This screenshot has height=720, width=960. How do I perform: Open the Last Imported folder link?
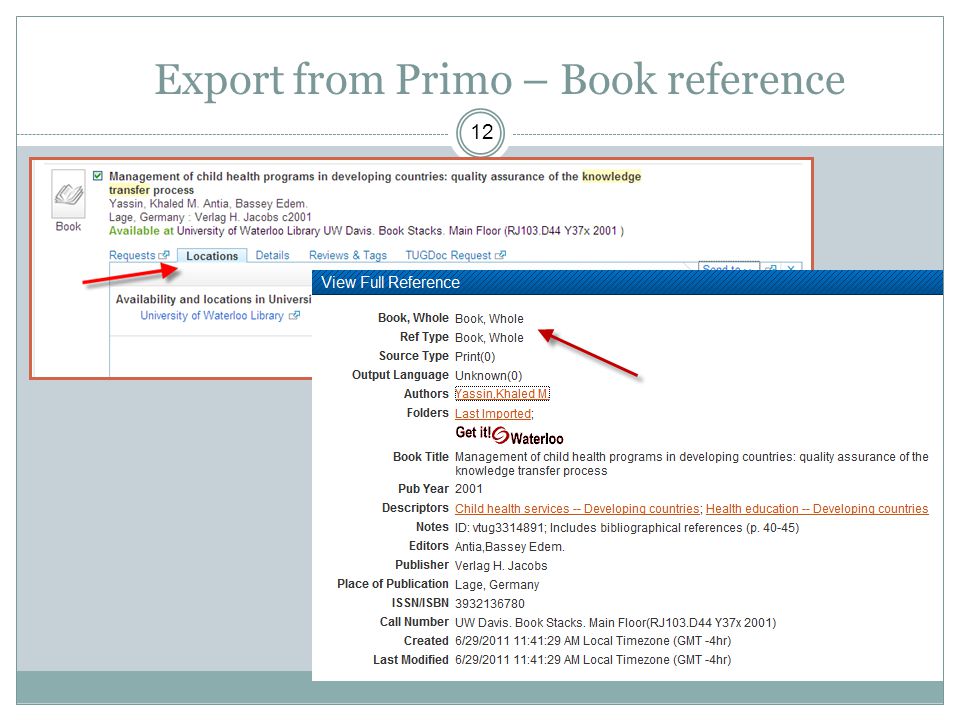pyautogui.click(x=493, y=414)
